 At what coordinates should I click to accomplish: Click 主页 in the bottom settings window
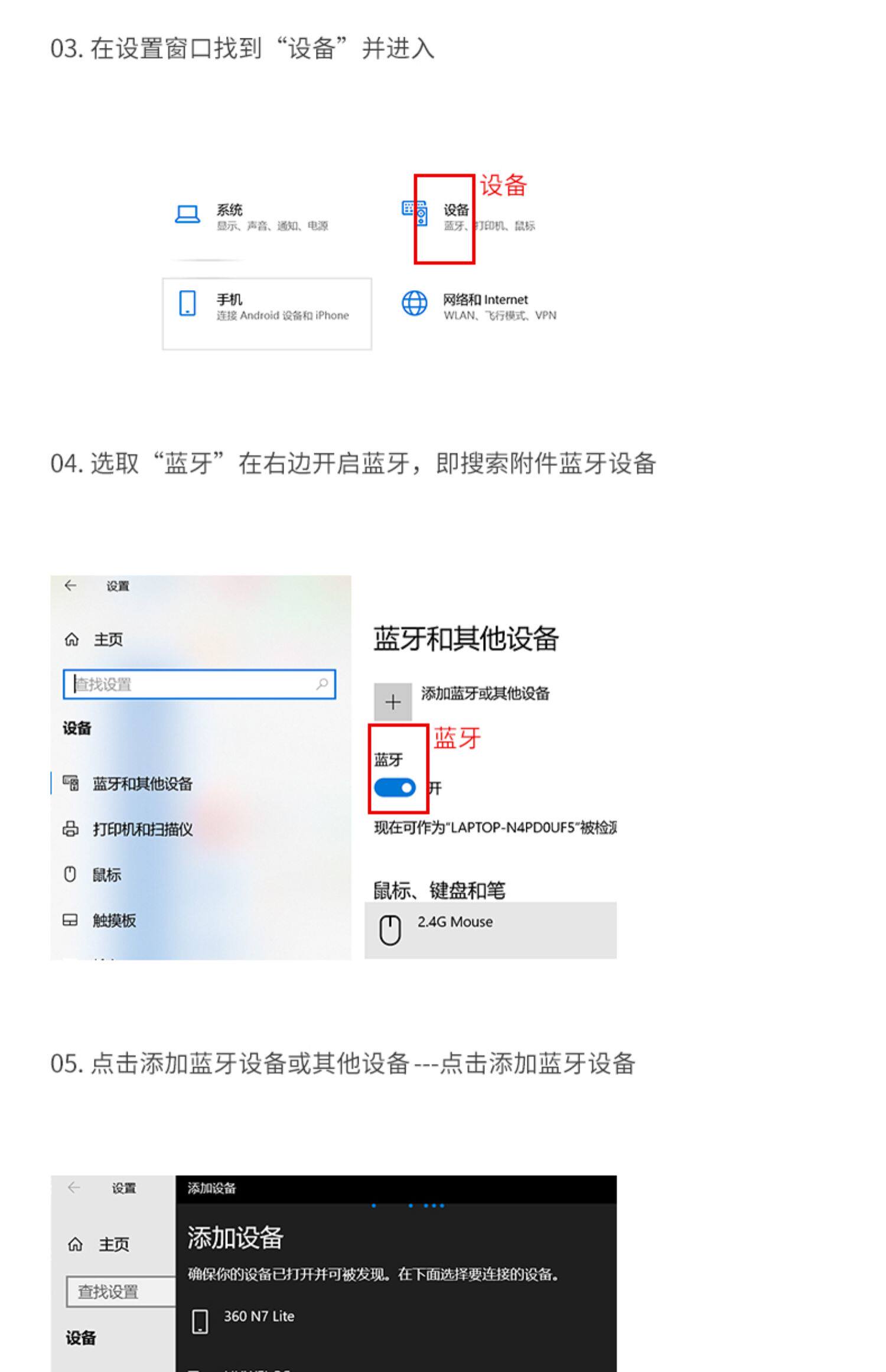click(113, 1244)
